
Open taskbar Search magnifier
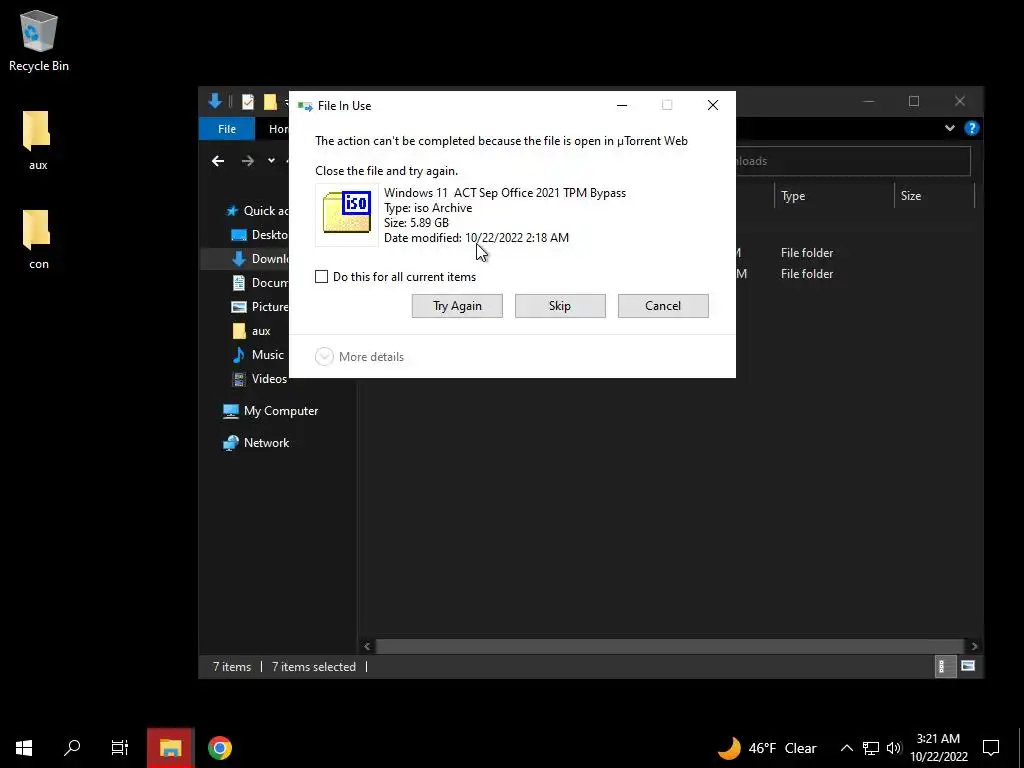(x=72, y=748)
